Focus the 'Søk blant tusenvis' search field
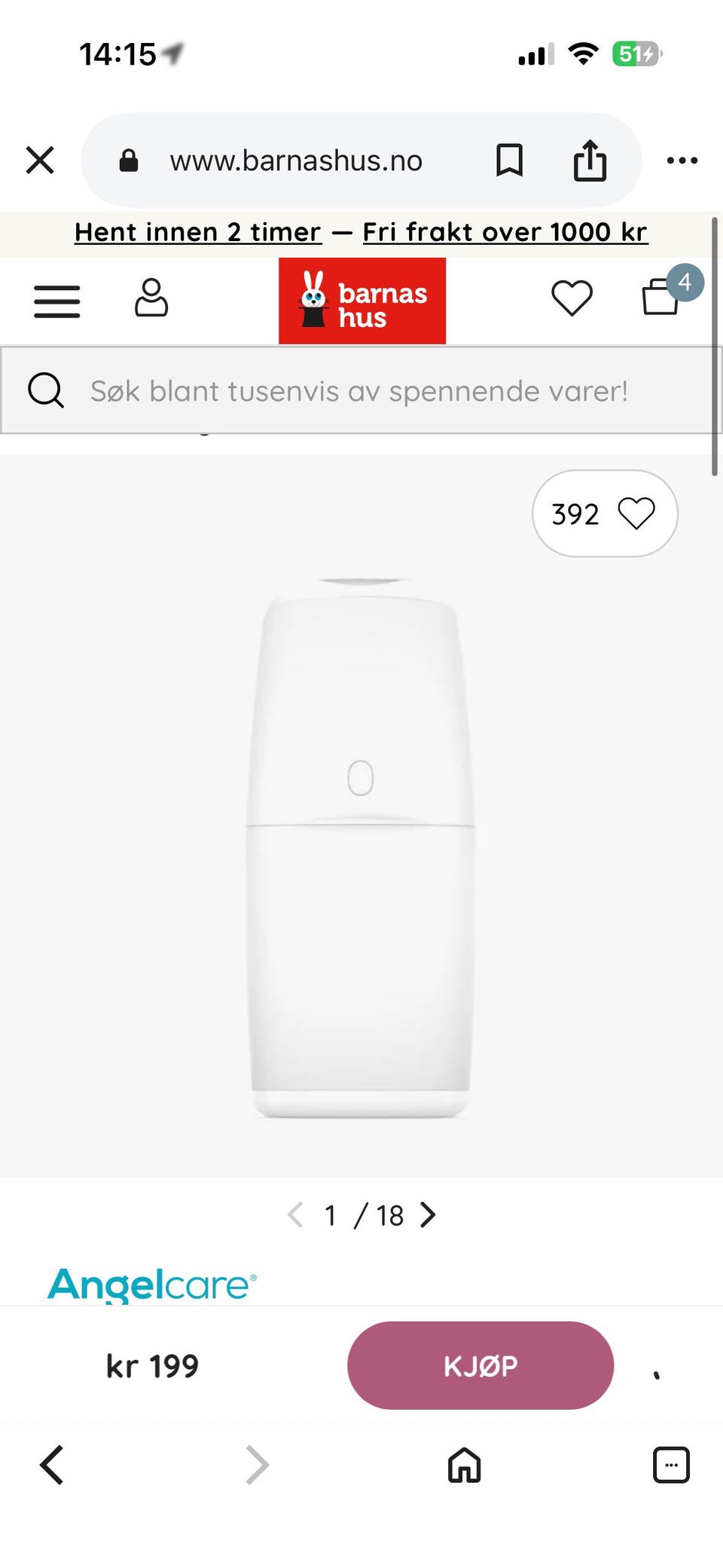 358,391
